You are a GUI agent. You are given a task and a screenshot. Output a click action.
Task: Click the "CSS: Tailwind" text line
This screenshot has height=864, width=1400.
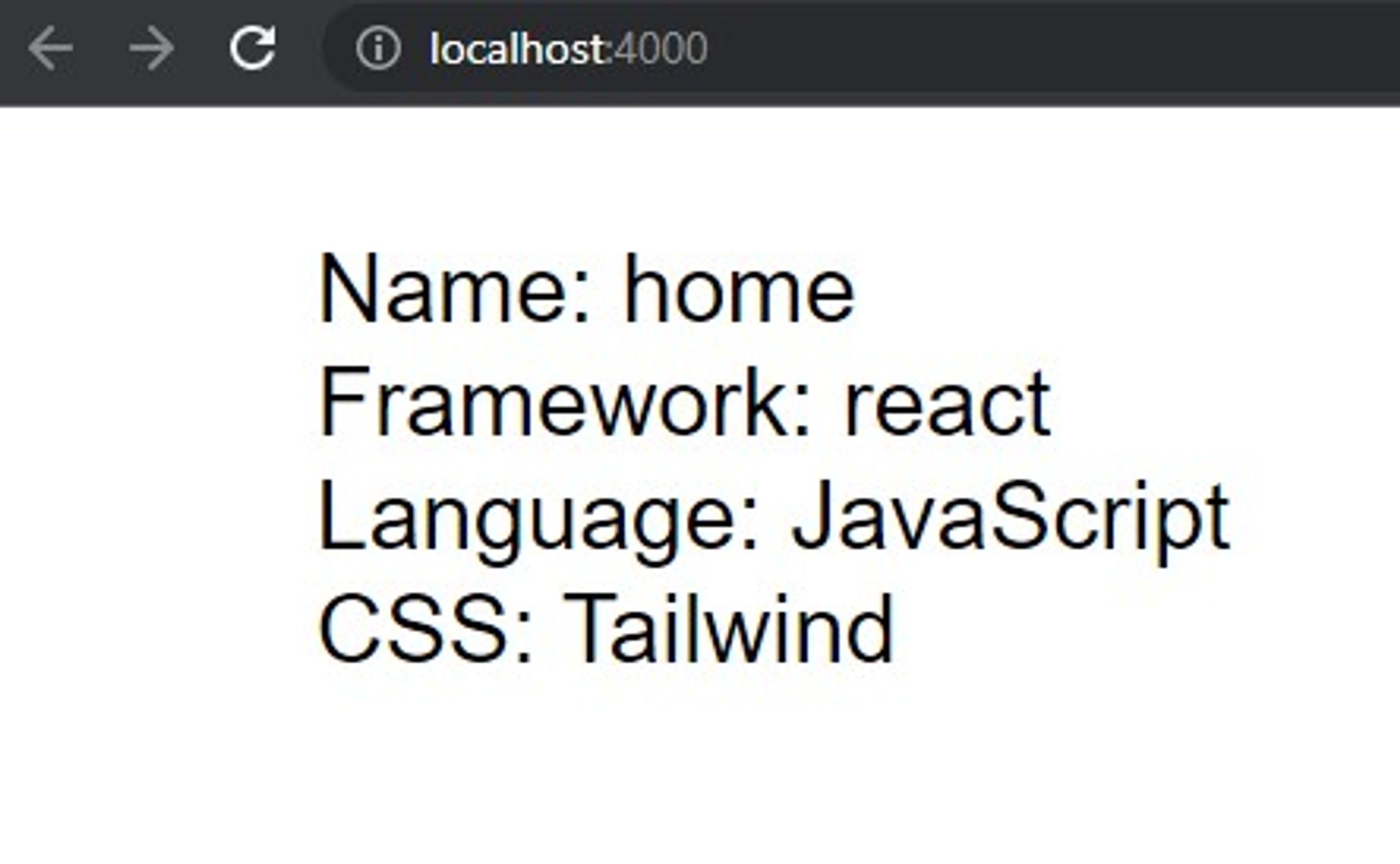tap(606, 629)
